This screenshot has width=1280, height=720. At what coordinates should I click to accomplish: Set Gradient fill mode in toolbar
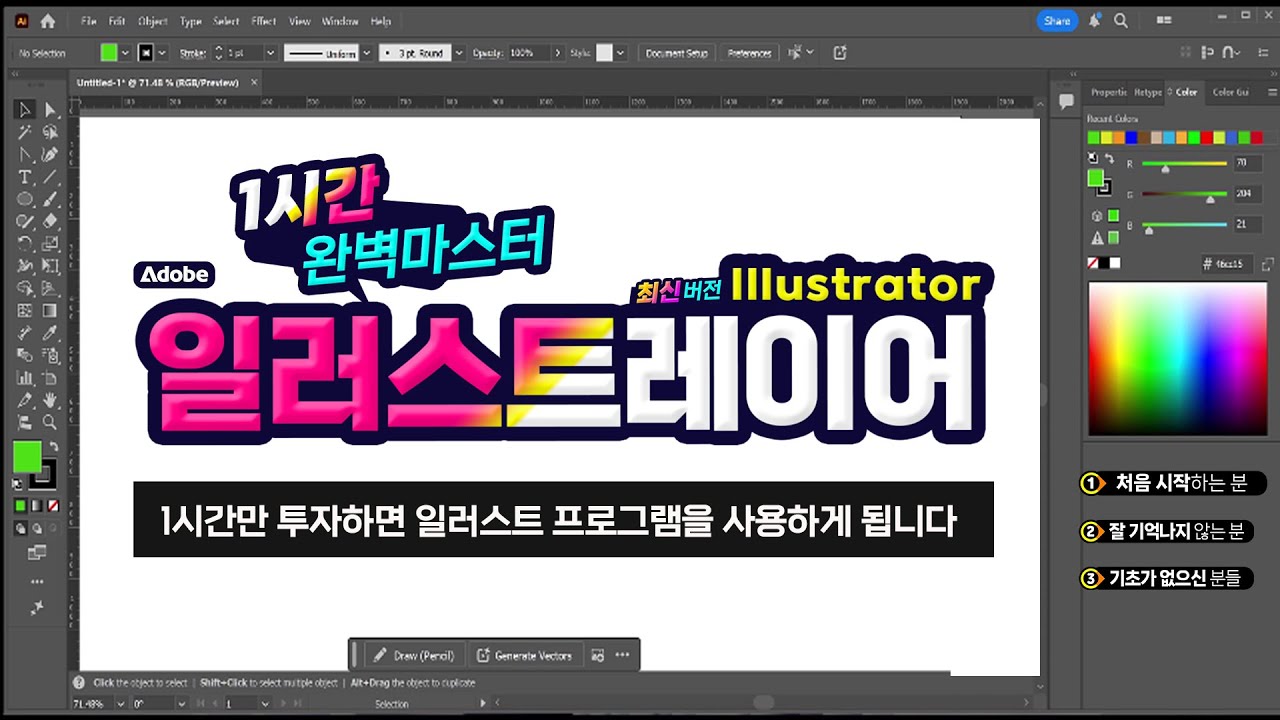click(37, 506)
